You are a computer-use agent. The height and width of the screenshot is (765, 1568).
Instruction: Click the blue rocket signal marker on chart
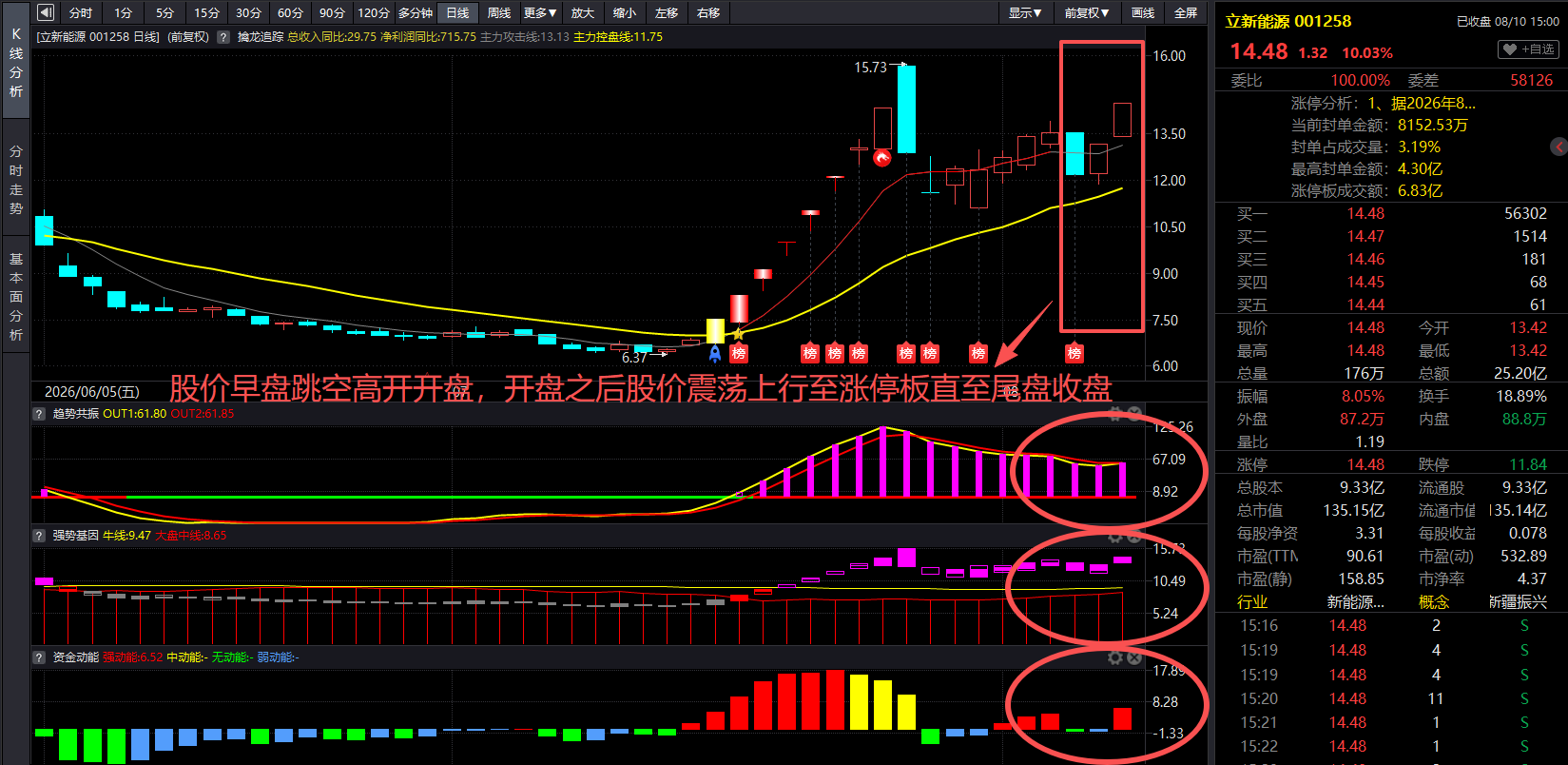715,353
